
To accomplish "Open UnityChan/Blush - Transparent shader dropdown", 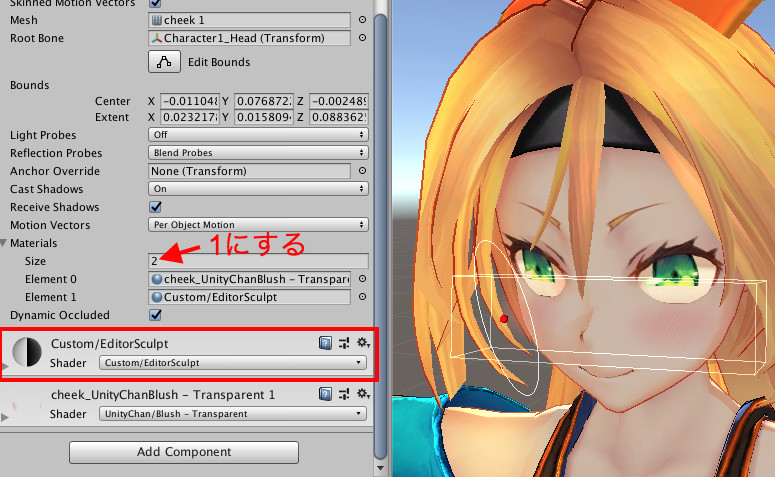I will tap(233, 414).
